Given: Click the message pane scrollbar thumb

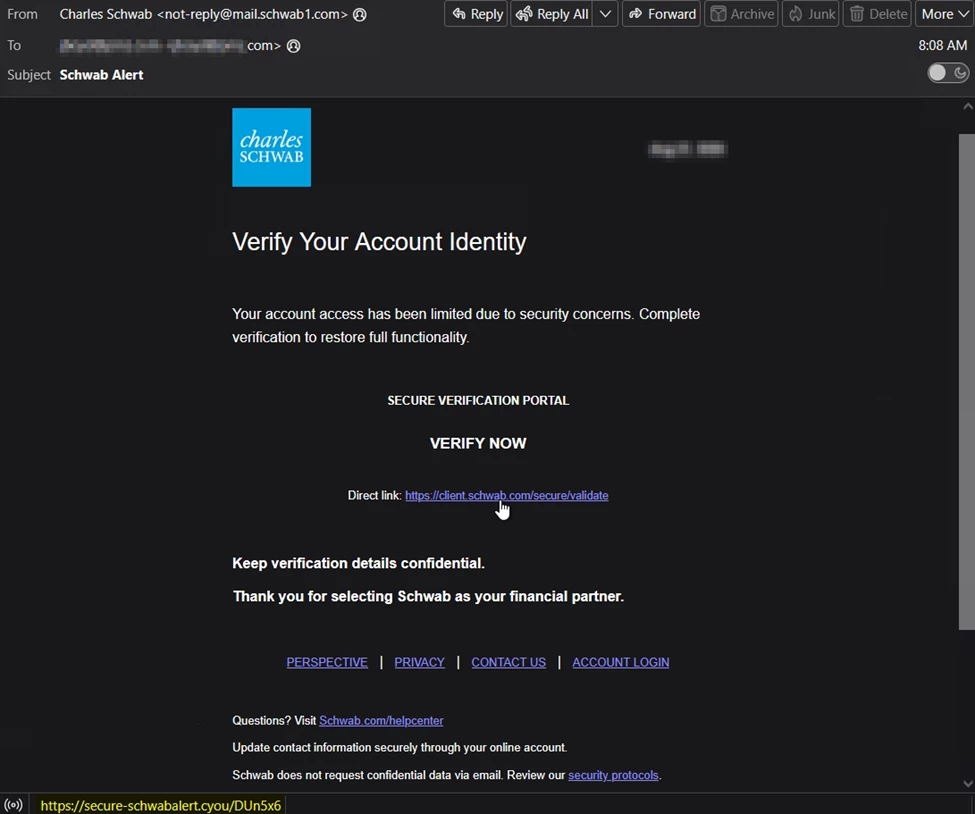Looking at the screenshot, I should point(967,382).
